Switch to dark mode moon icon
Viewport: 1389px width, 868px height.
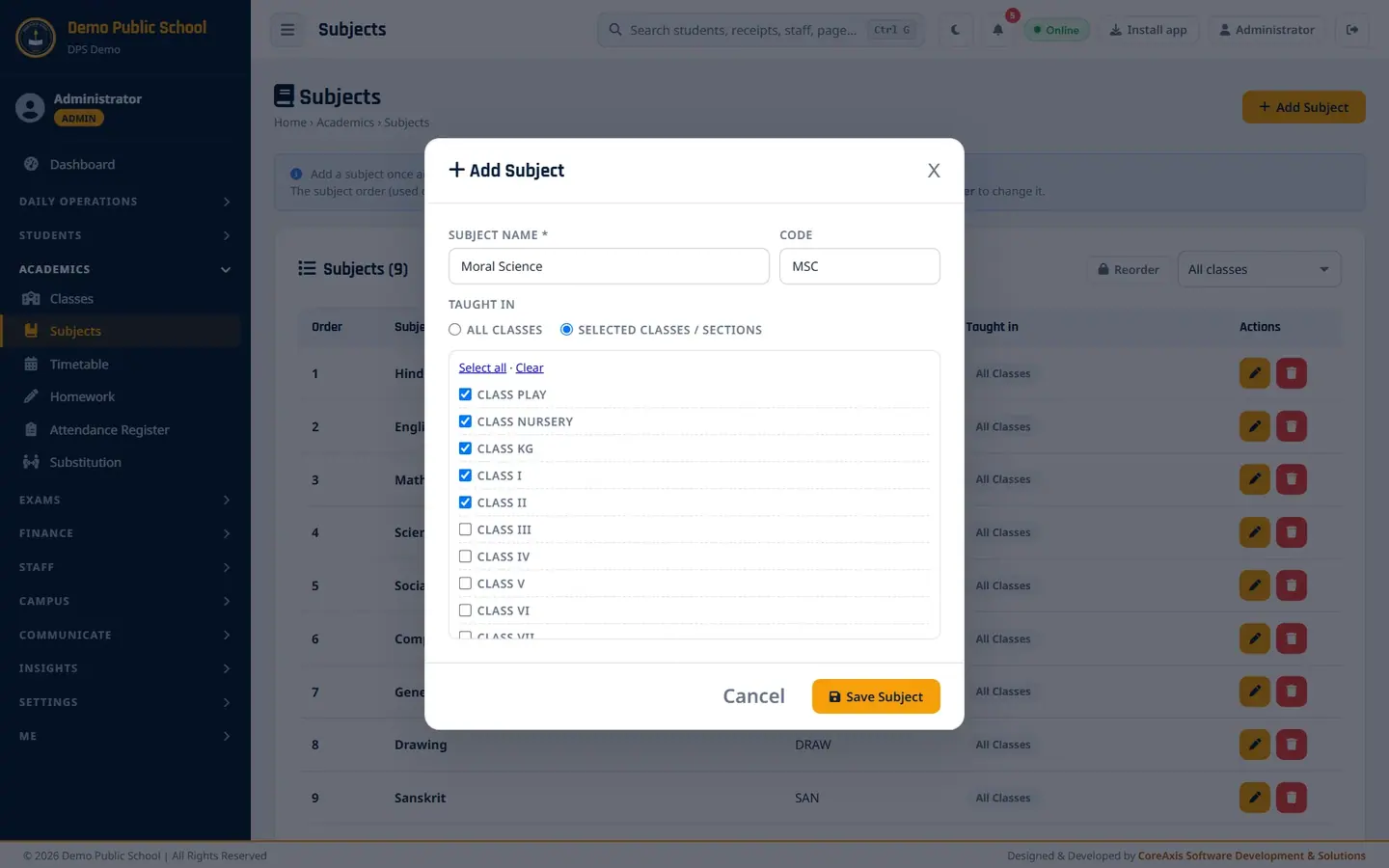tap(955, 30)
